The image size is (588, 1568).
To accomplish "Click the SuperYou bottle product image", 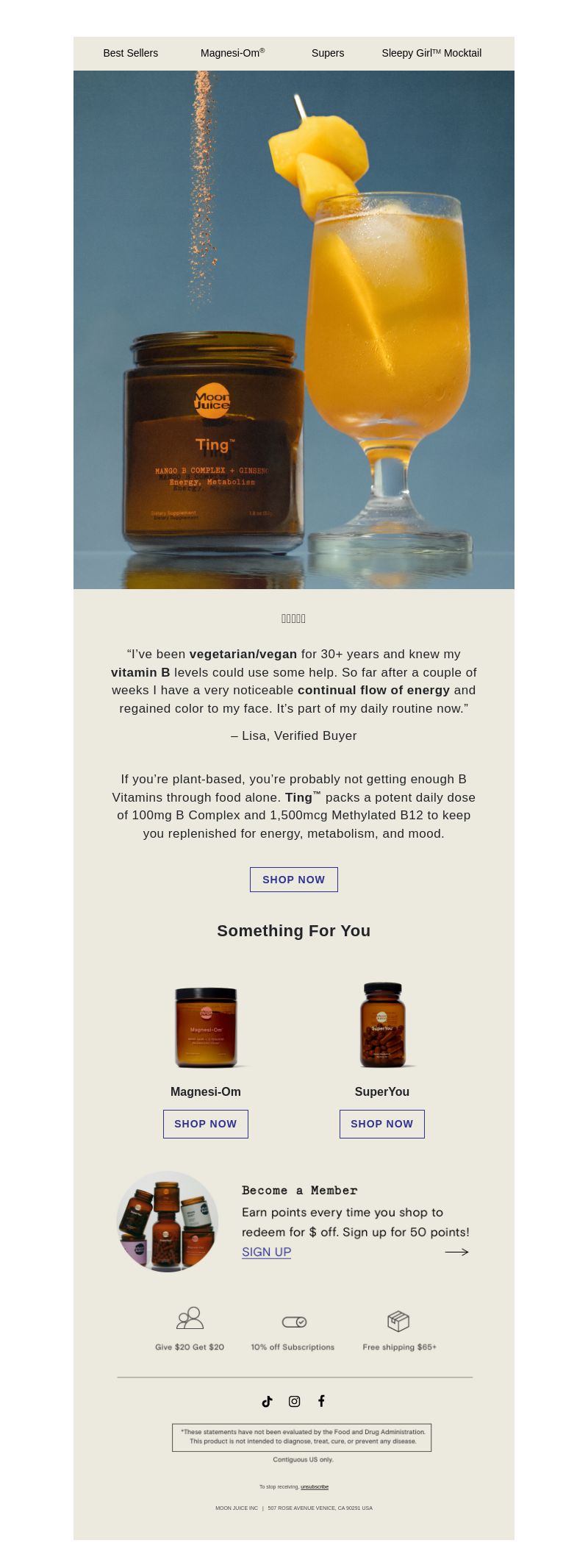I will pos(382,1024).
